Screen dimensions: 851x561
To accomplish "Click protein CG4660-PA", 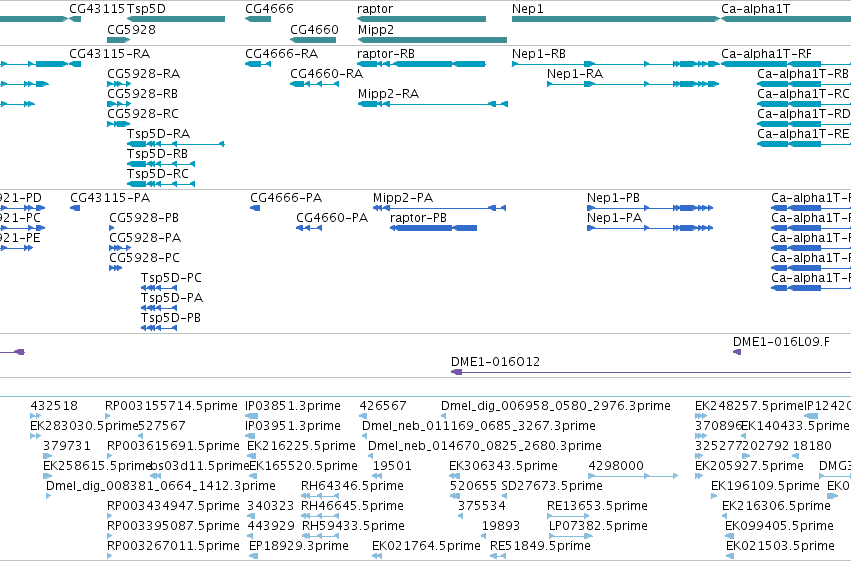I will [332, 218].
